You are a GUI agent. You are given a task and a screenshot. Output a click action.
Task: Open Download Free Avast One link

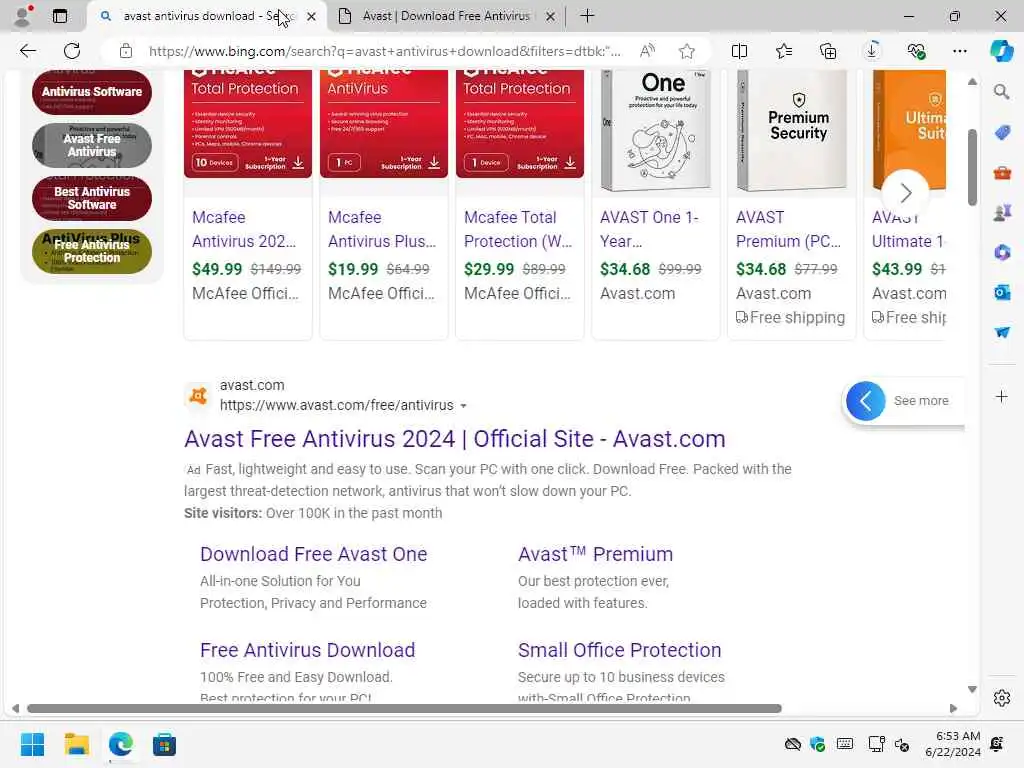point(313,554)
